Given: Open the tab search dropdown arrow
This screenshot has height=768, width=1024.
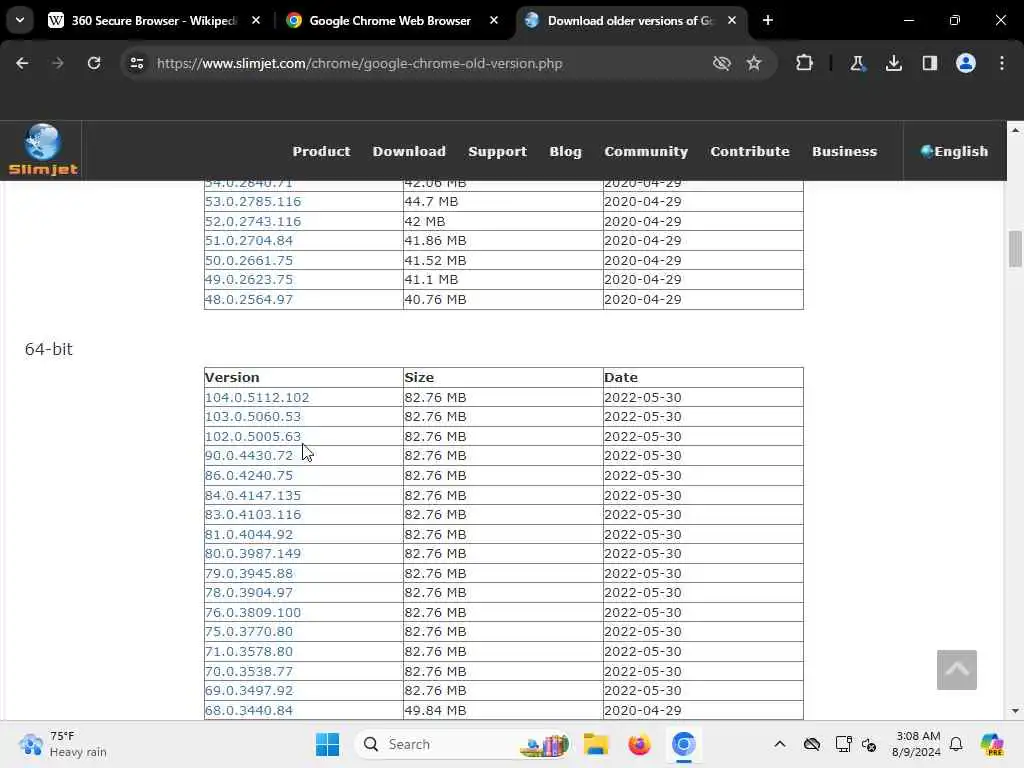Looking at the screenshot, I should pos(20,20).
